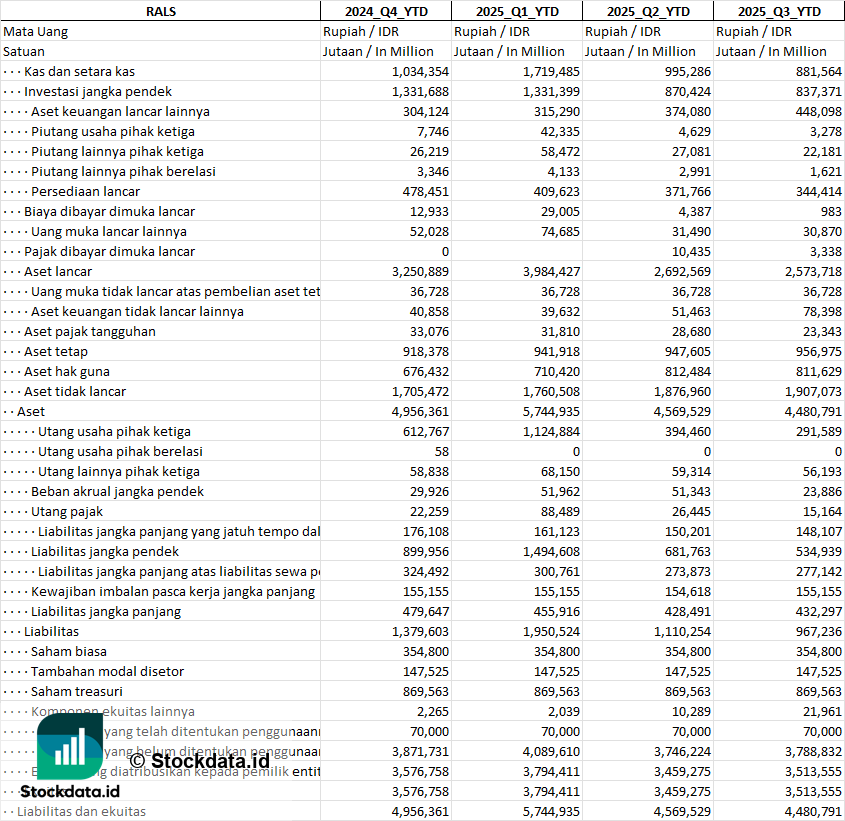The height and width of the screenshot is (821, 845).
Task: Click Liabilitas value 1,950,524
Action: pyautogui.click(x=551, y=630)
